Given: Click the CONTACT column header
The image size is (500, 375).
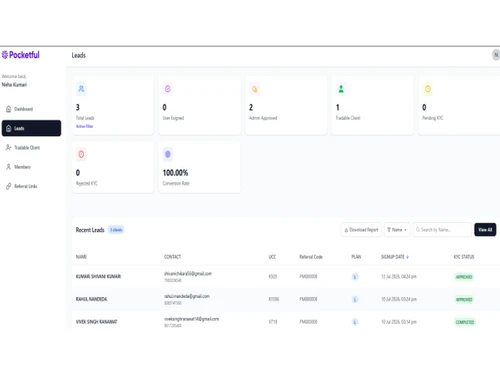Looking at the screenshot, I should pos(172,257).
